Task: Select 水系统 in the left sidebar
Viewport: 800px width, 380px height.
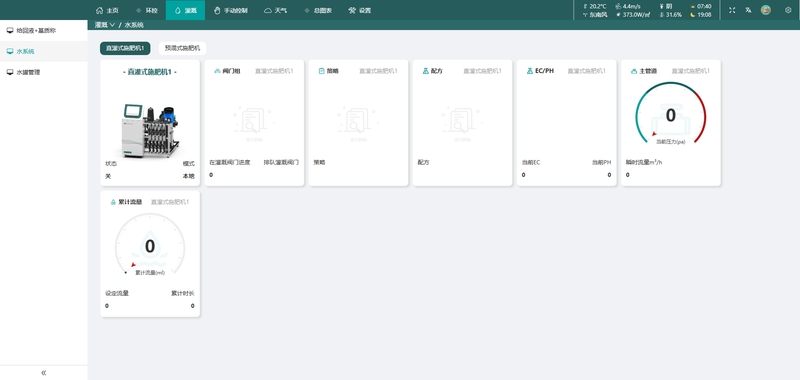Action: pos(44,52)
